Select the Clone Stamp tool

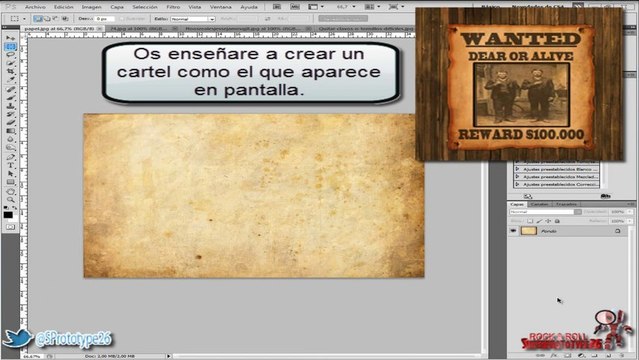point(10,106)
